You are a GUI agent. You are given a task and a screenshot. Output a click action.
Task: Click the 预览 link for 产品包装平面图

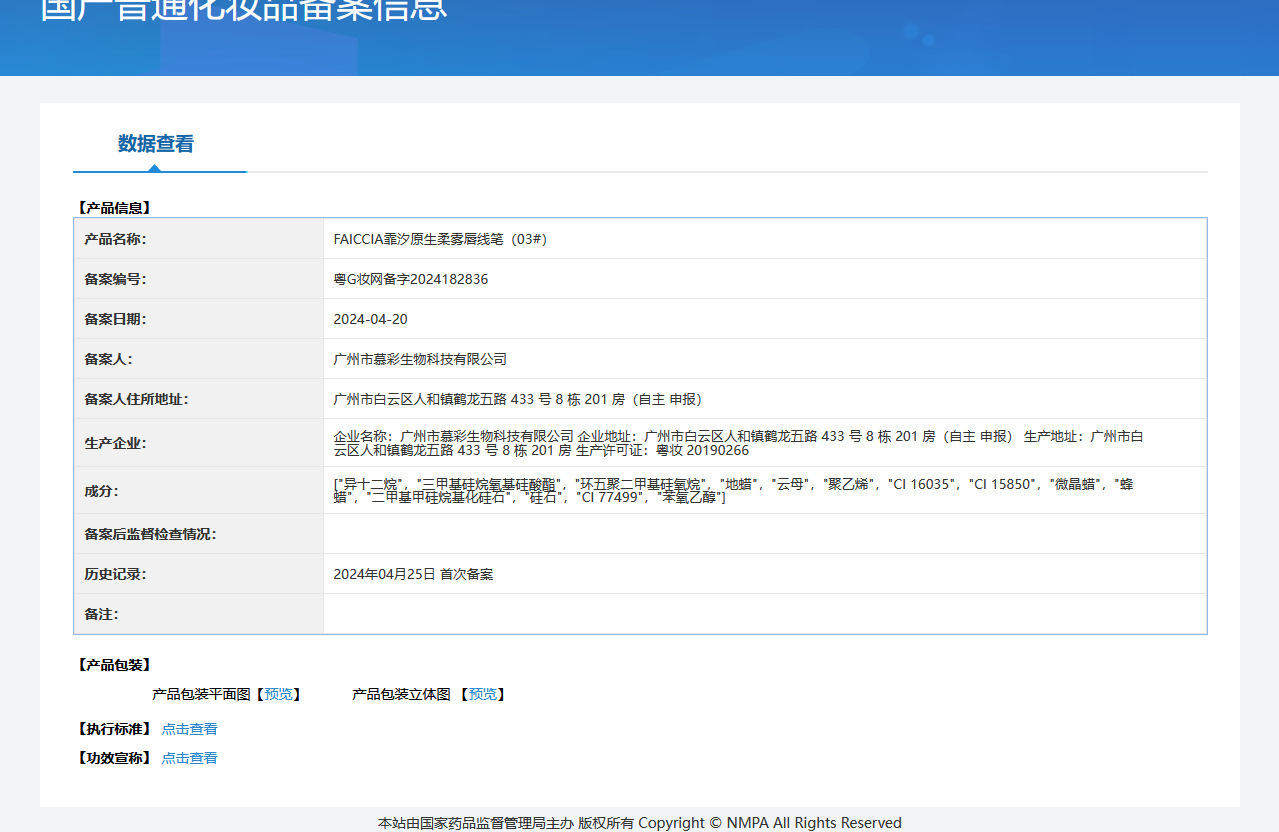click(279, 694)
